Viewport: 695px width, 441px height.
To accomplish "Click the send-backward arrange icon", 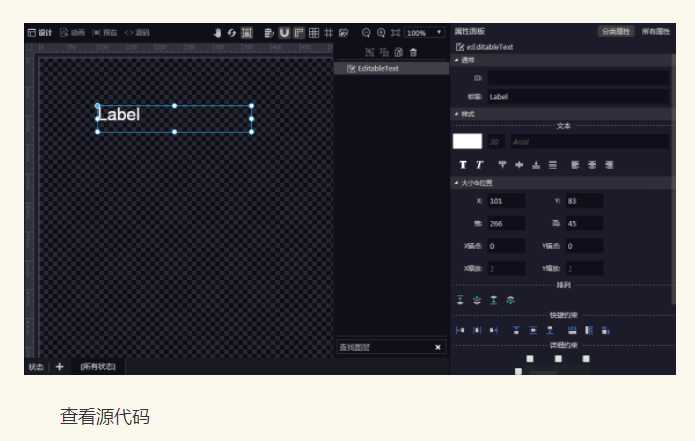I will click(x=493, y=300).
